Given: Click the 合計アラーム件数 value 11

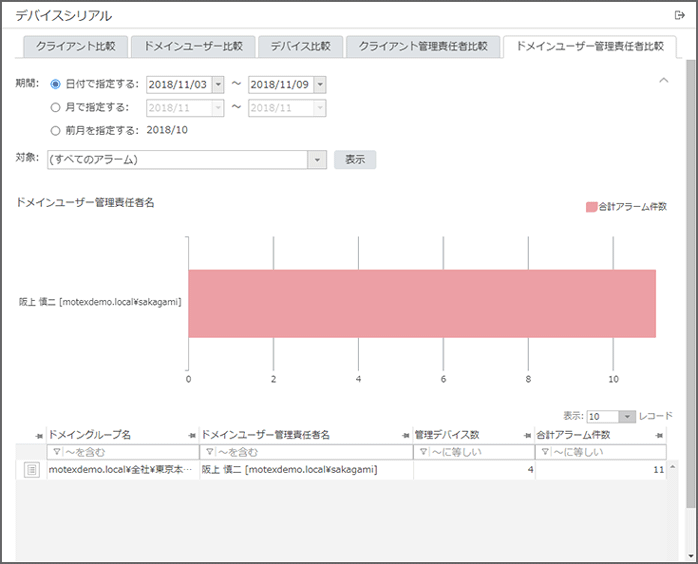Looking at the screenshot, I should (659, 470).
